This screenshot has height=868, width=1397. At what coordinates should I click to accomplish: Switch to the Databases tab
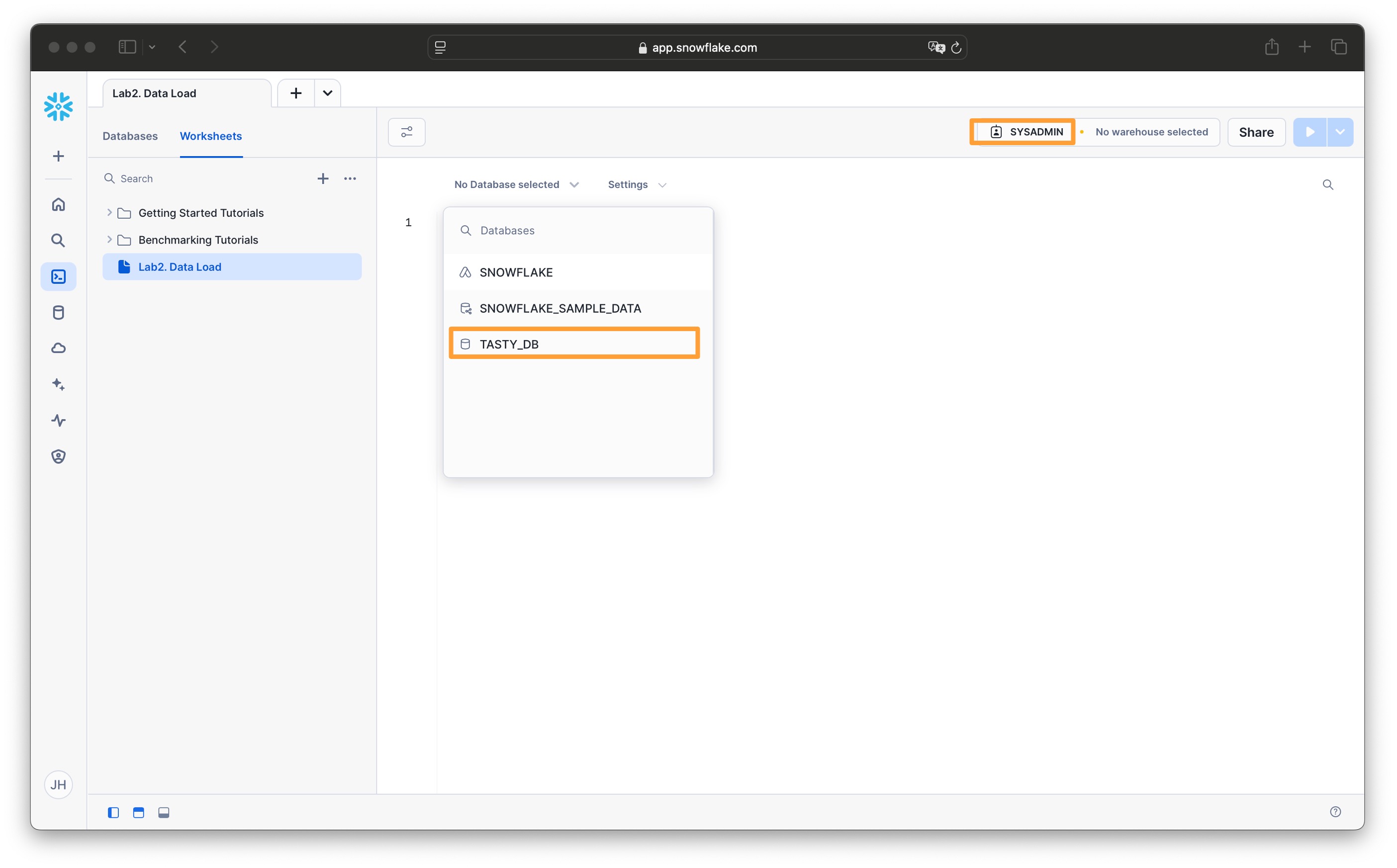[x=130, y=136]
